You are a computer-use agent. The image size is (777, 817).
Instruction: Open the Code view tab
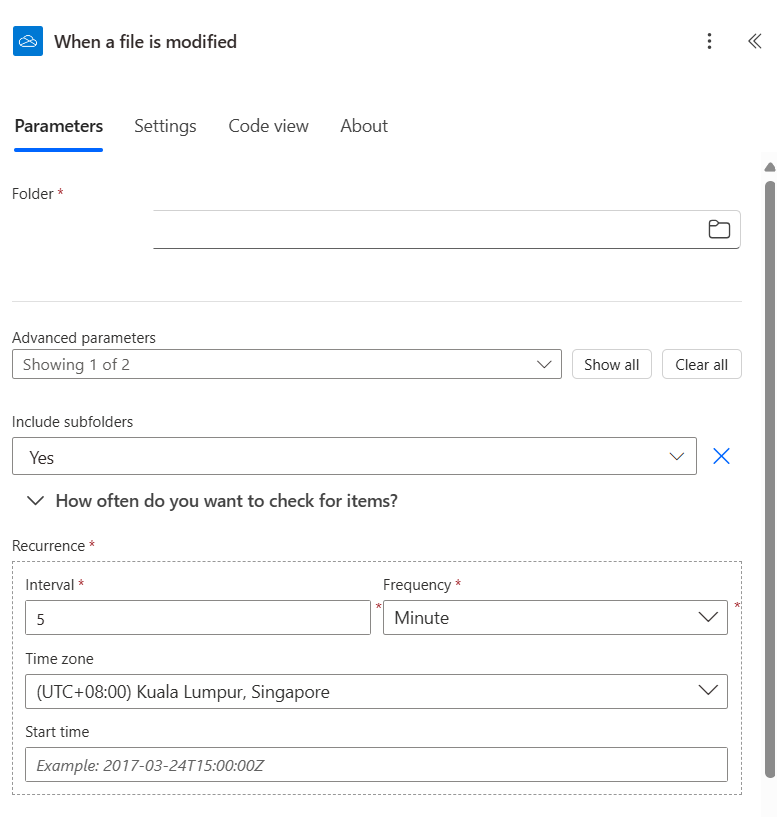(268, 126)
